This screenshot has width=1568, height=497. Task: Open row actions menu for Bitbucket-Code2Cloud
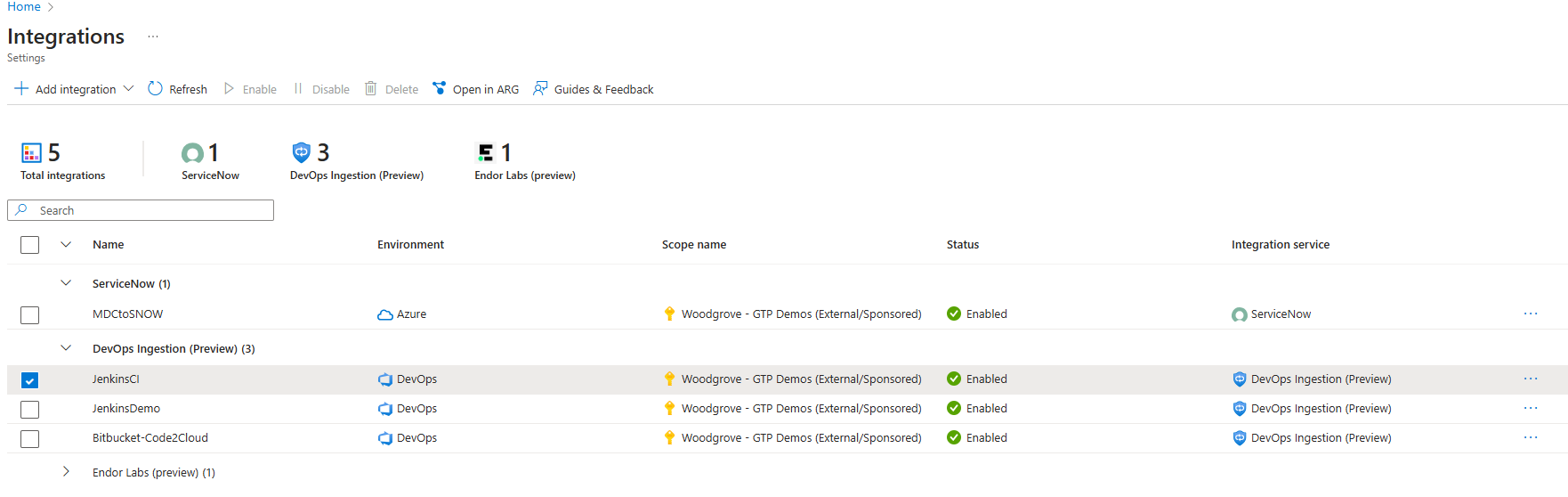[1531, 437]
